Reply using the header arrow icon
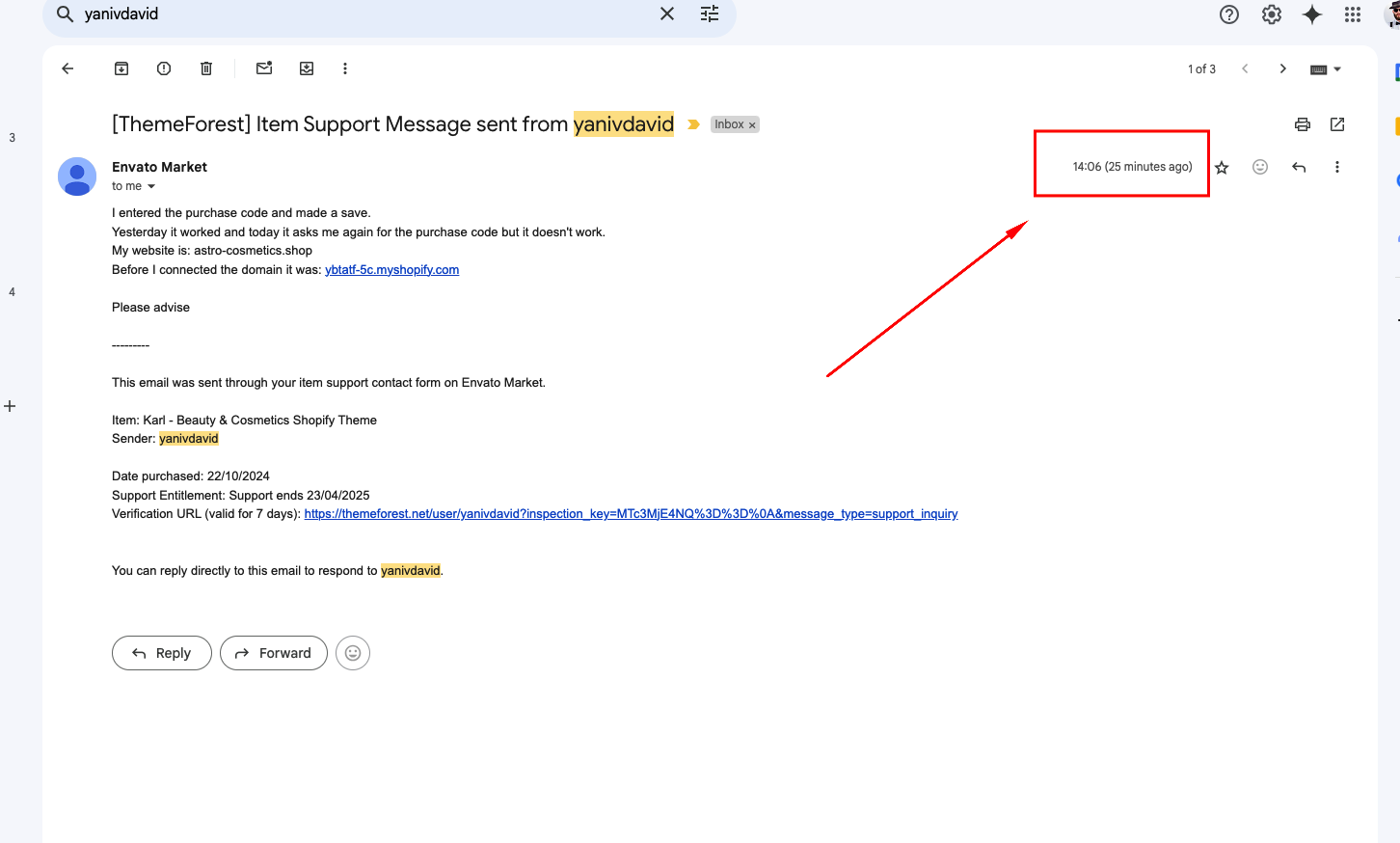 [x=1299, y=167]
